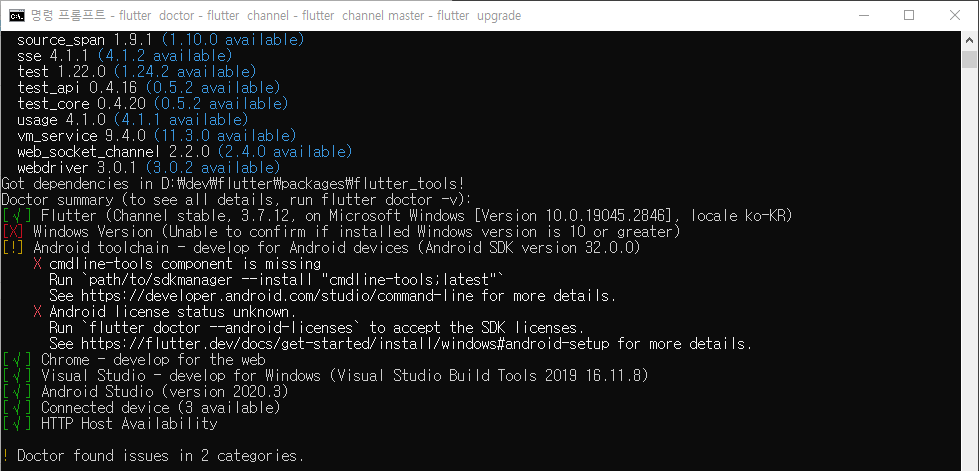This screenshot has height=471, width=979.
Task: Close the command prompt window
Action: point(955,16)
